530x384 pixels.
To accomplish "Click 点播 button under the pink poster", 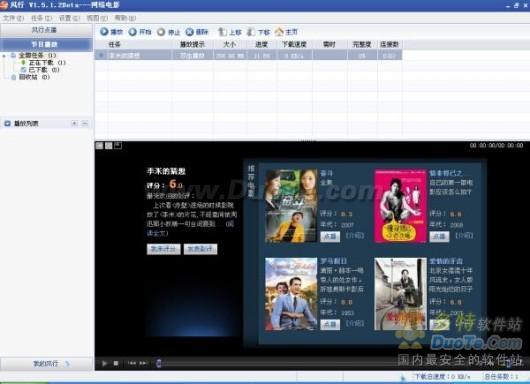I will pyautogui.click(x=439, y=236).
